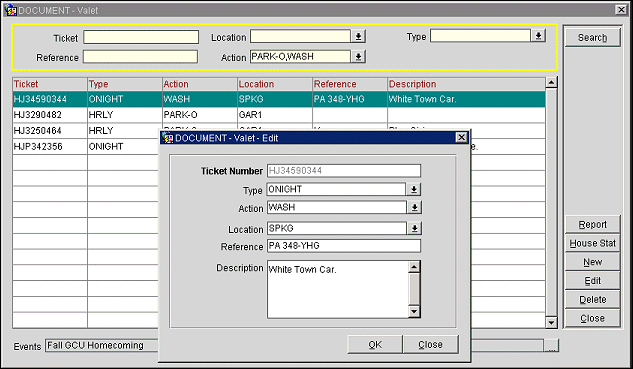Click the Description text area with White Town Car
Screen dimensions: 633x369
(x=338, y=289)
